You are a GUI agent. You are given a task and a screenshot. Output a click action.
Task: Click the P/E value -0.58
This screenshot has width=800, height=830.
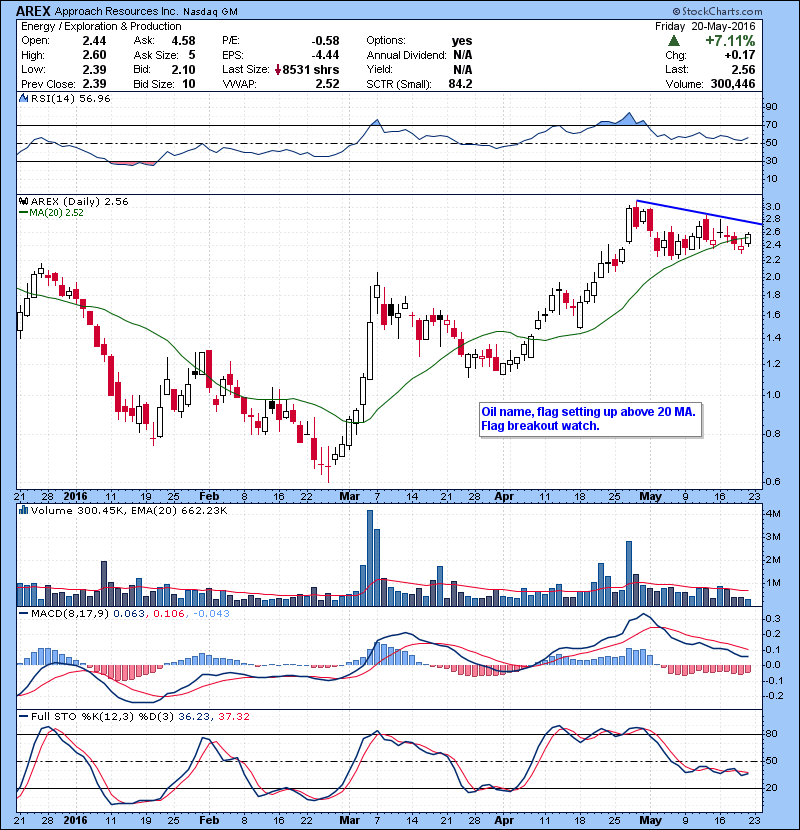[325, 41]
